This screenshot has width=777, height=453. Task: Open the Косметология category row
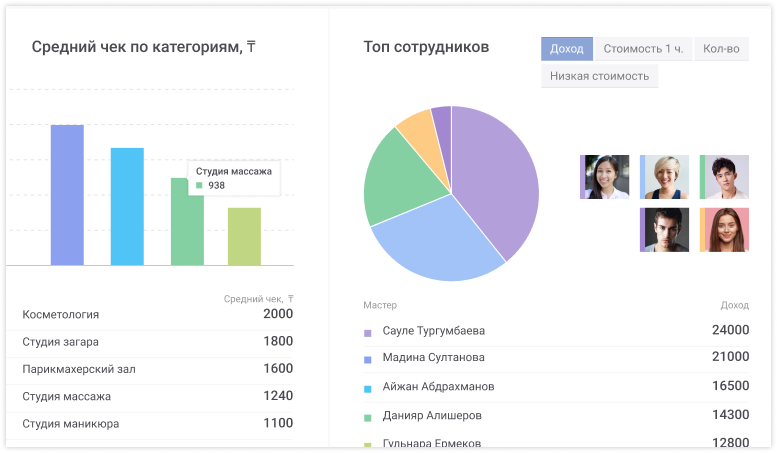157,314
